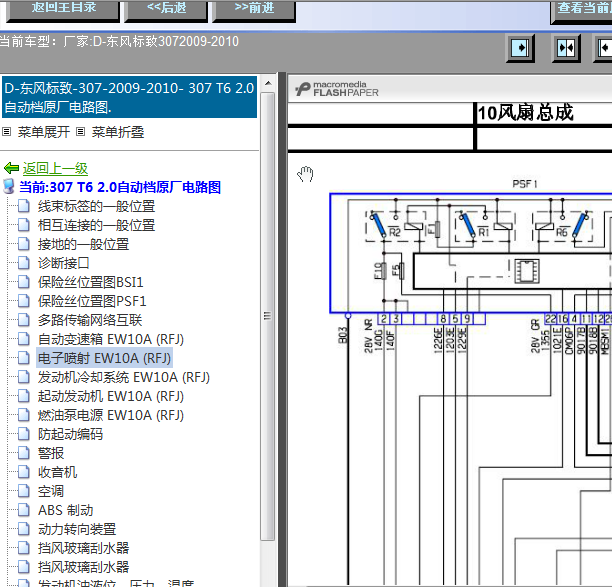Screen dimensions: 612x587
Task: Click the PSF1 label above diagram
Action: (525, 184)
